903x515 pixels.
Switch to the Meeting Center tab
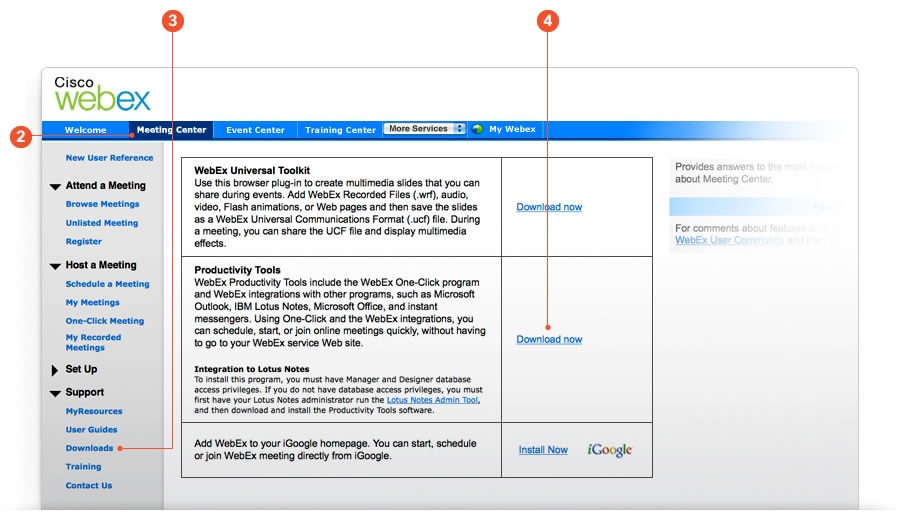click(171, 130)
